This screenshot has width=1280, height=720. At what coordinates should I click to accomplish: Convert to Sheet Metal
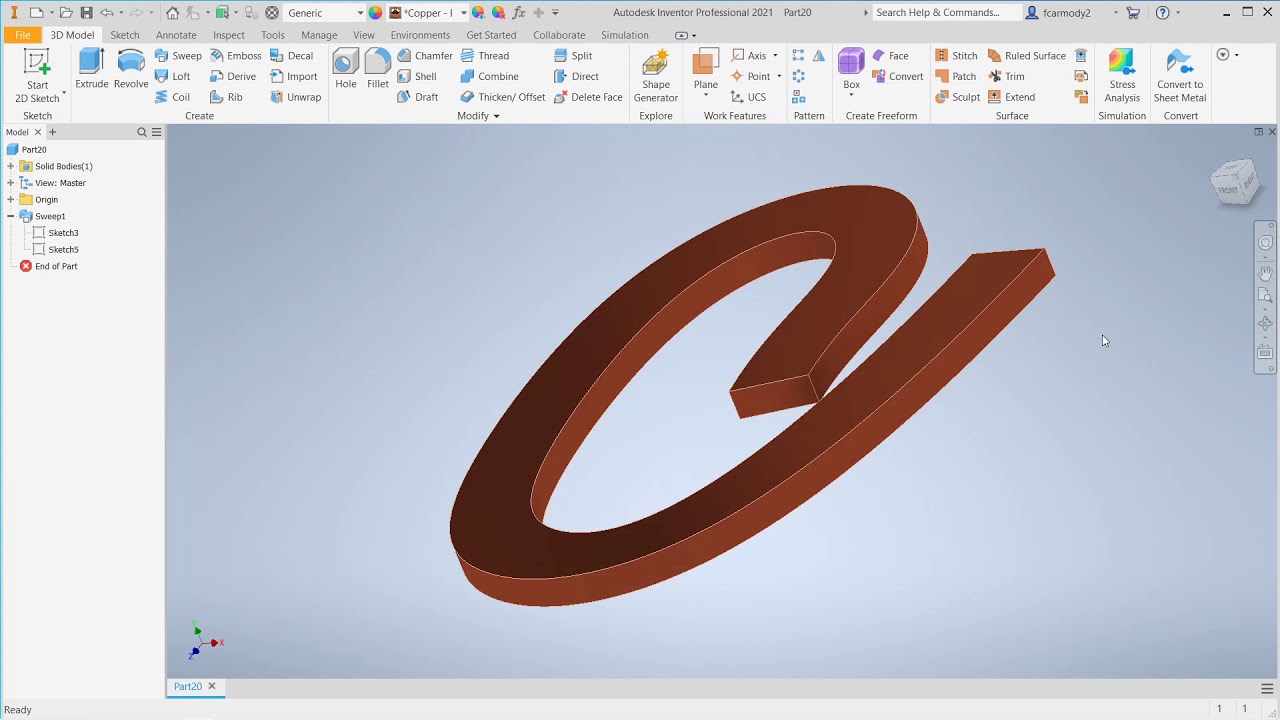(x=1180, y=76)
